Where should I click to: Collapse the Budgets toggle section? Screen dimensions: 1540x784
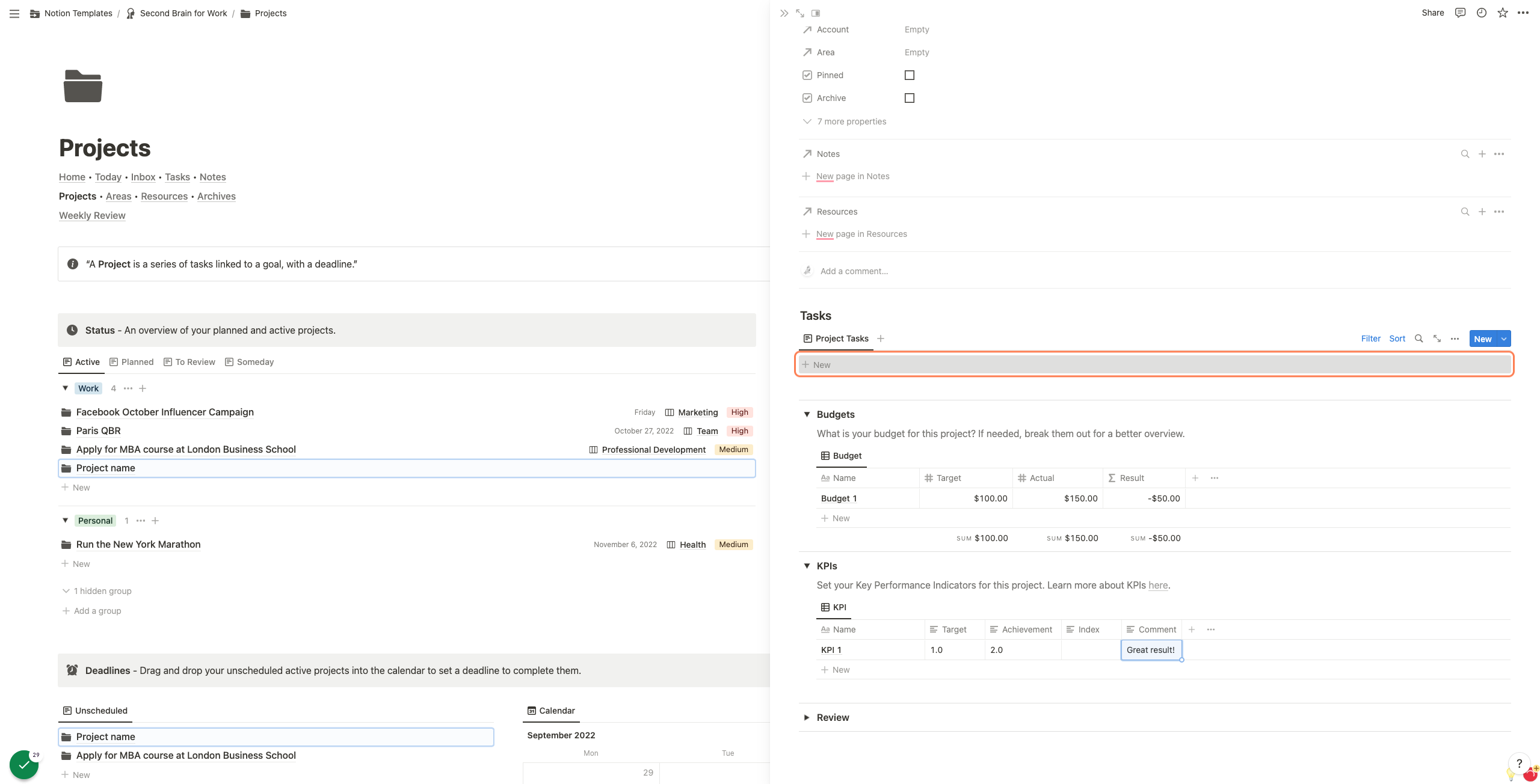tap(807, 414)
